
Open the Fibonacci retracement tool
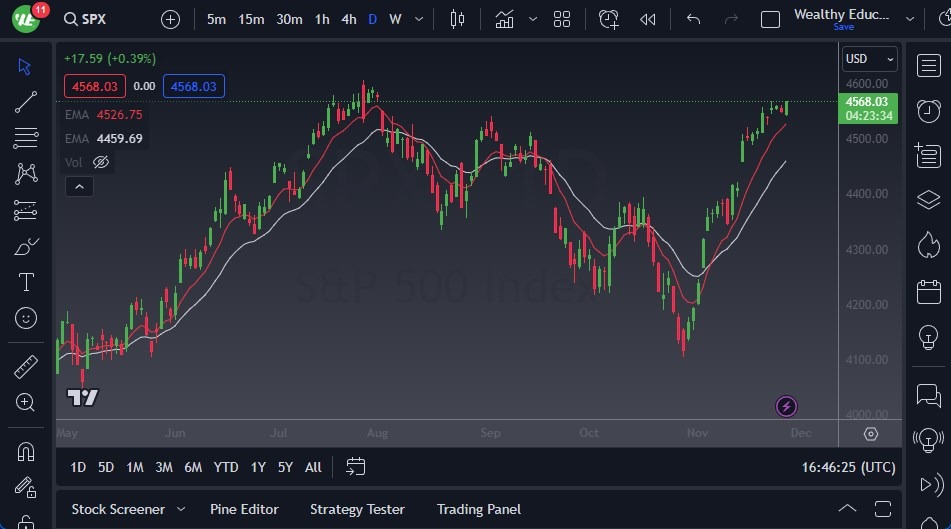coord(25,138)
